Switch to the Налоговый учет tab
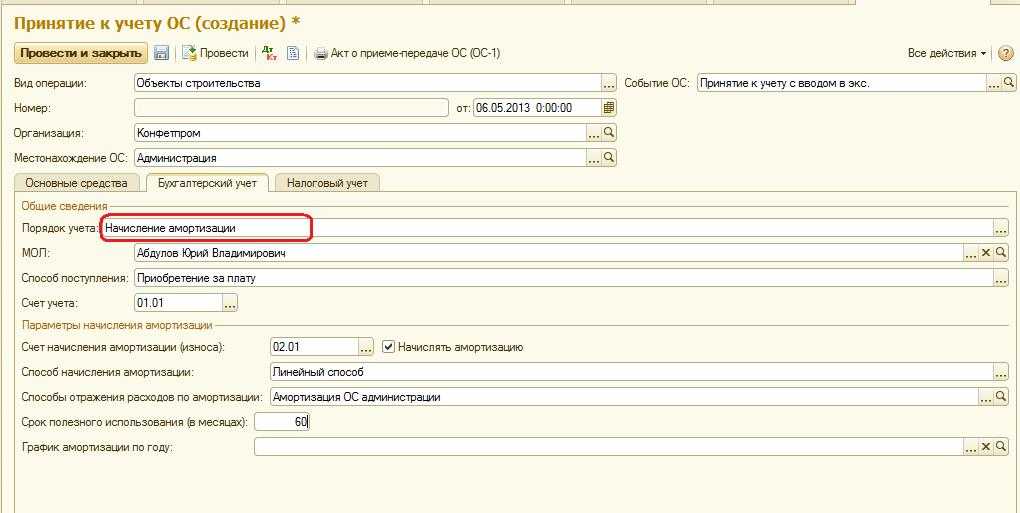The height and width of the screenshot is (513, 1020). coord(327,183)
